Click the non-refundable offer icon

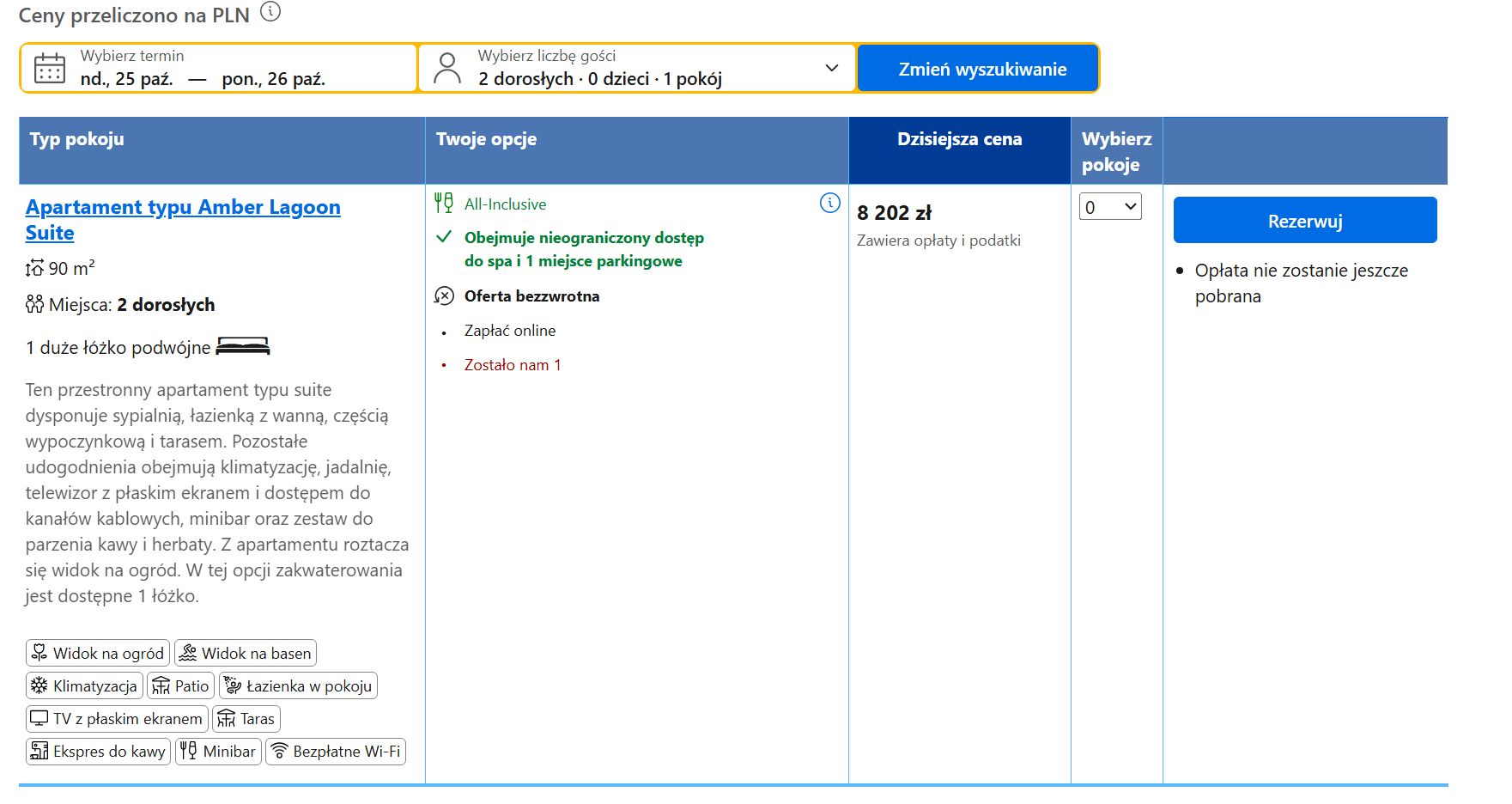point(444,295)
